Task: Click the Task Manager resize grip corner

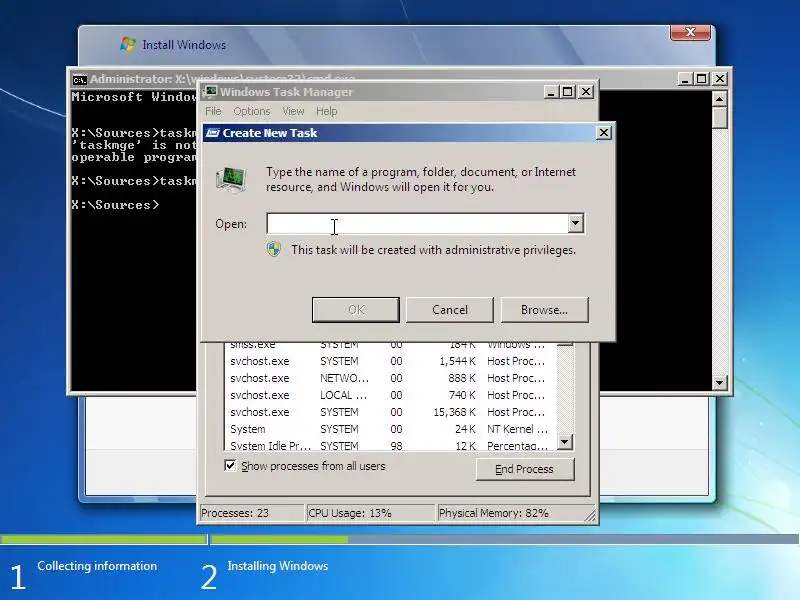Action: click(x=590, y=516)
